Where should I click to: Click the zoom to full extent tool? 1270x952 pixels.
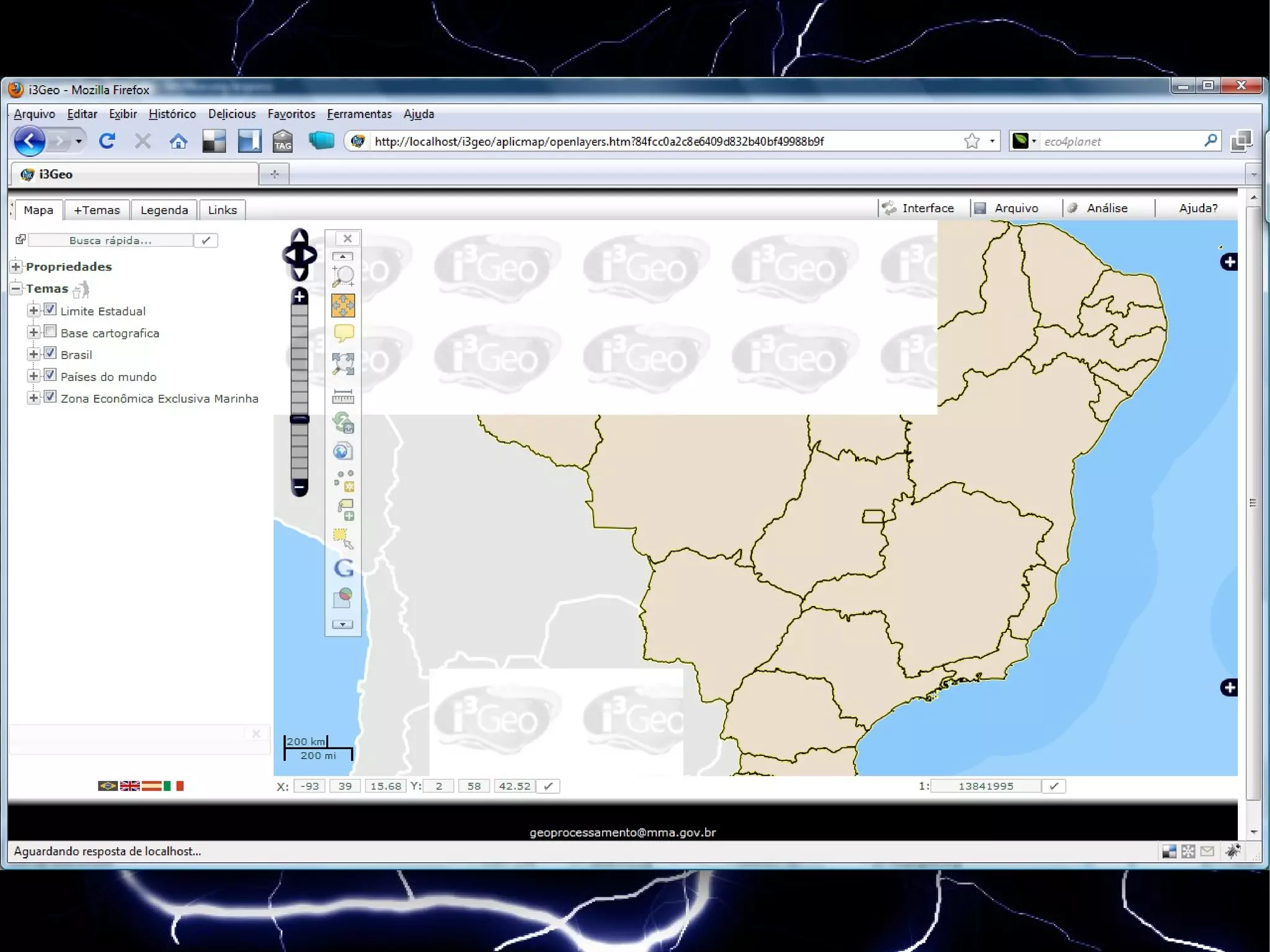(x=343, y=364)
